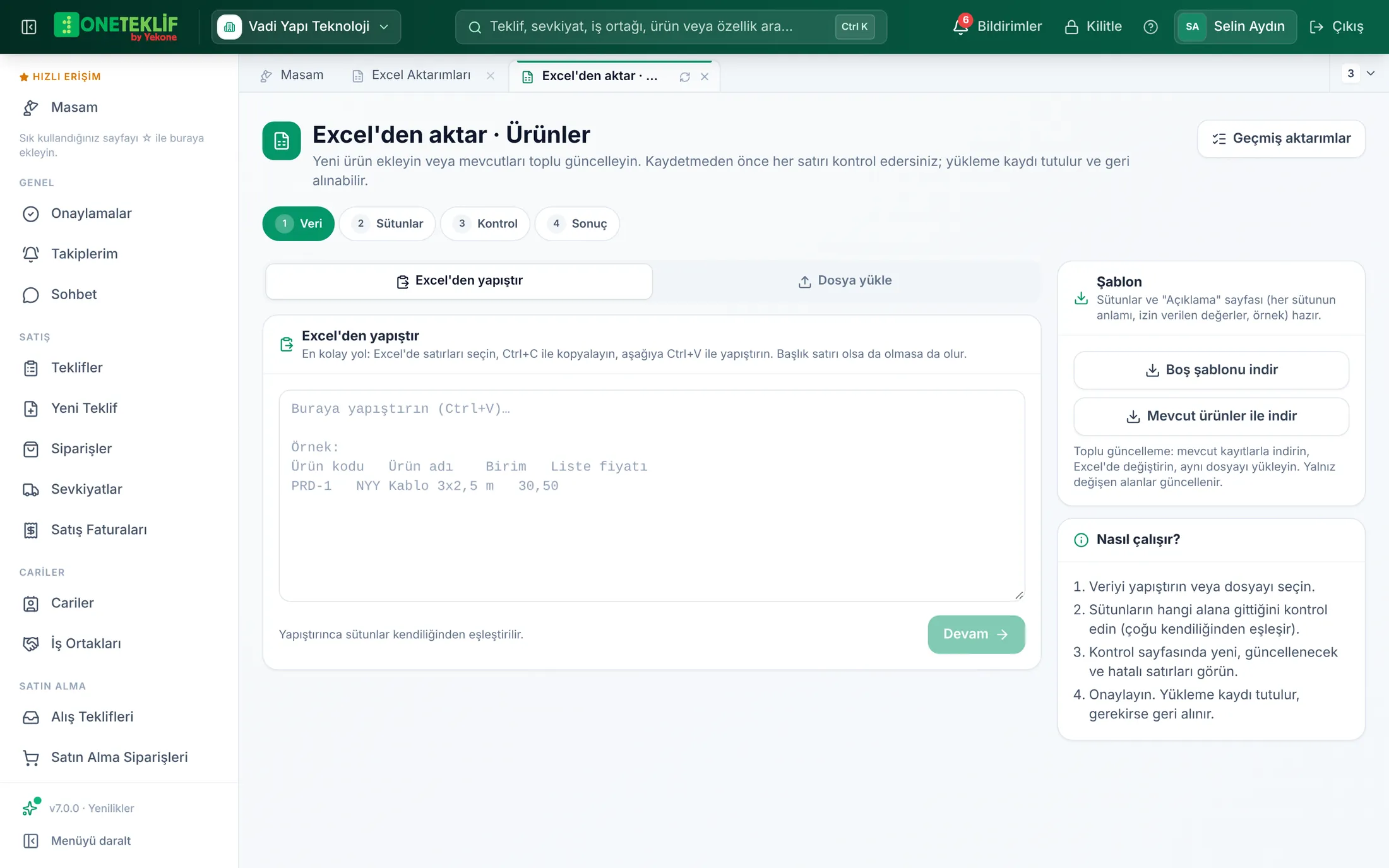Open Geçmiş aktarımlar history
This screenshot has width=1389, height=868.
(1281, 138)
